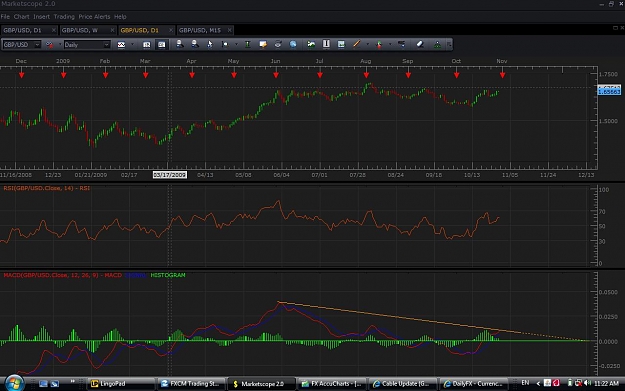Image resolution: width=625 pixels, height=391 pixels.
Task: Close the orange GBP/USD, D1 tab
Action: [171, 30]
